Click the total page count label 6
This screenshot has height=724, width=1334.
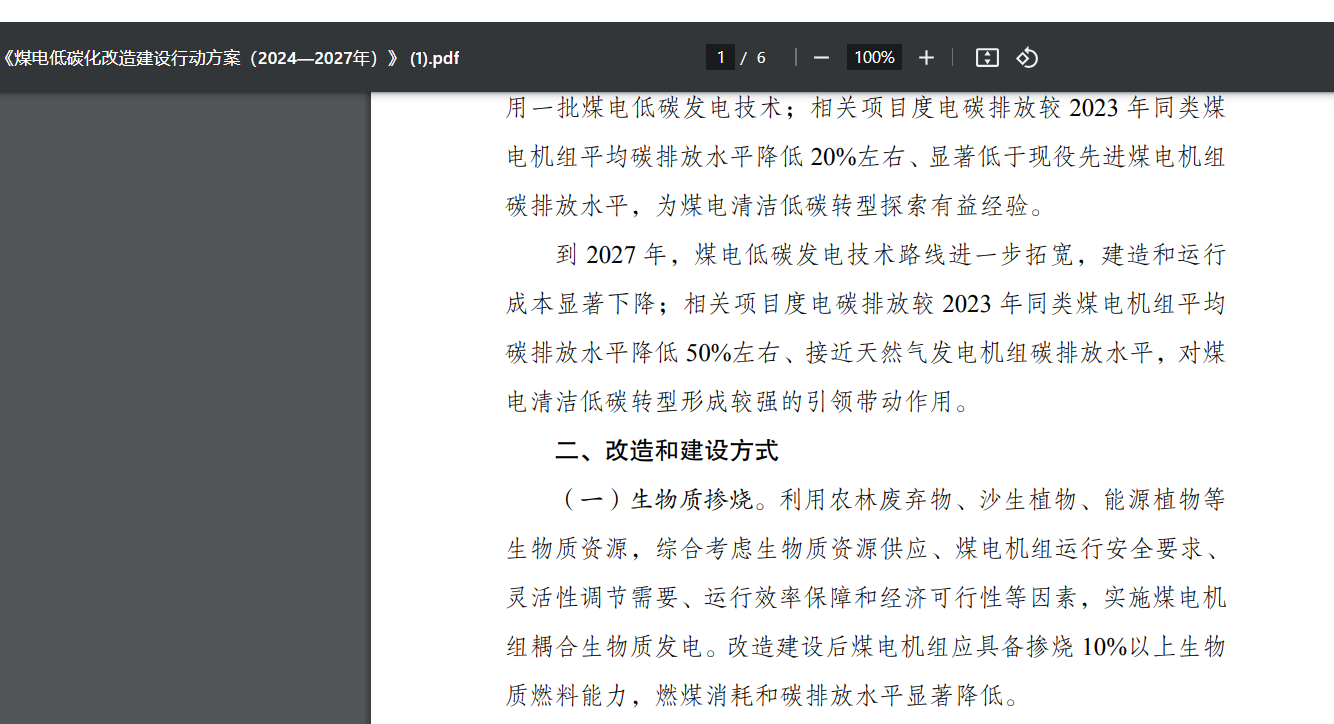761,57
